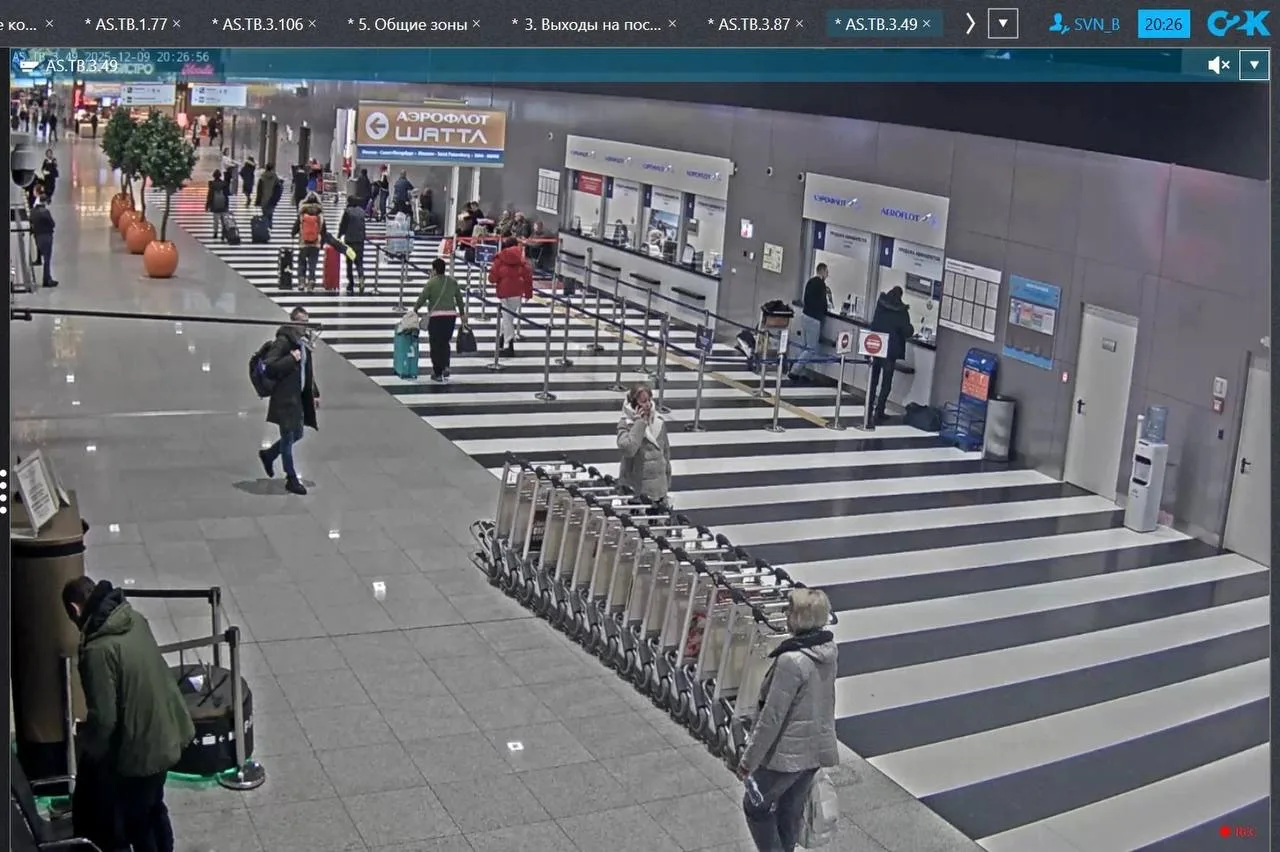This screenshot has width=1280, height=852.
Task: Click the SVN_B user profile icon
Action: click(x=1058, y=23)
